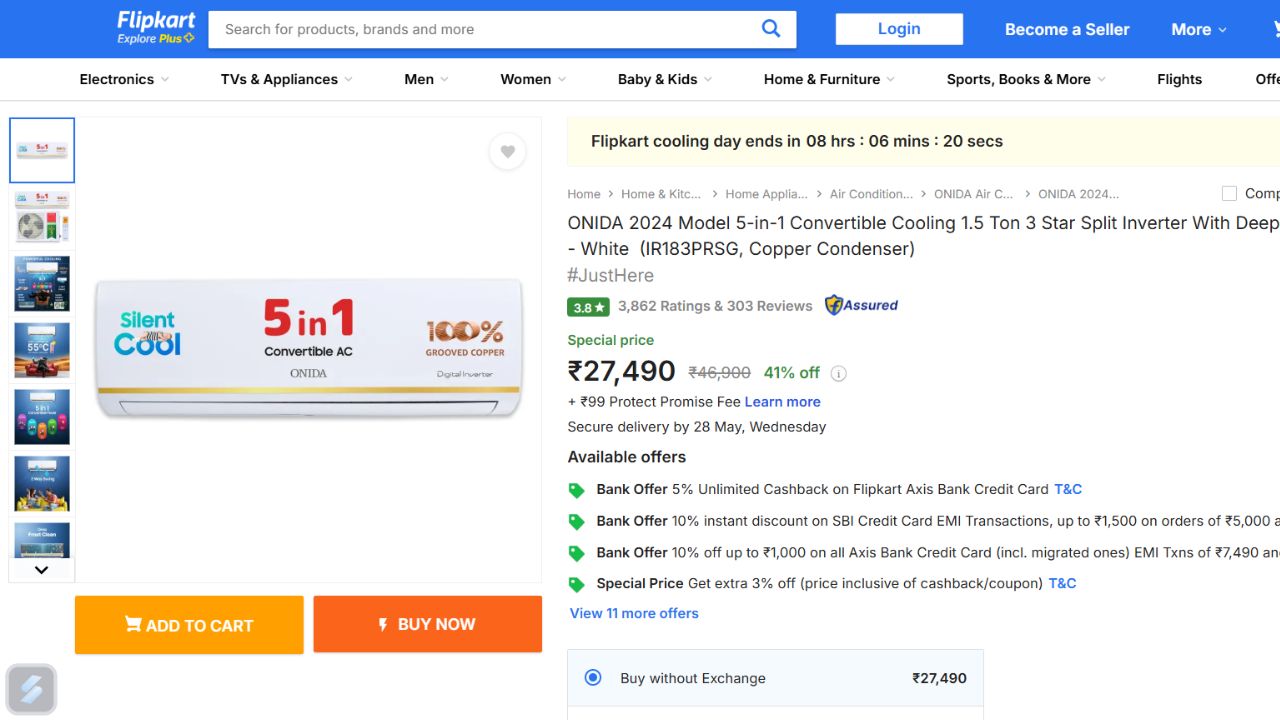
Task: Open Home & Furniture dropdown
Action: pos(829,79)
